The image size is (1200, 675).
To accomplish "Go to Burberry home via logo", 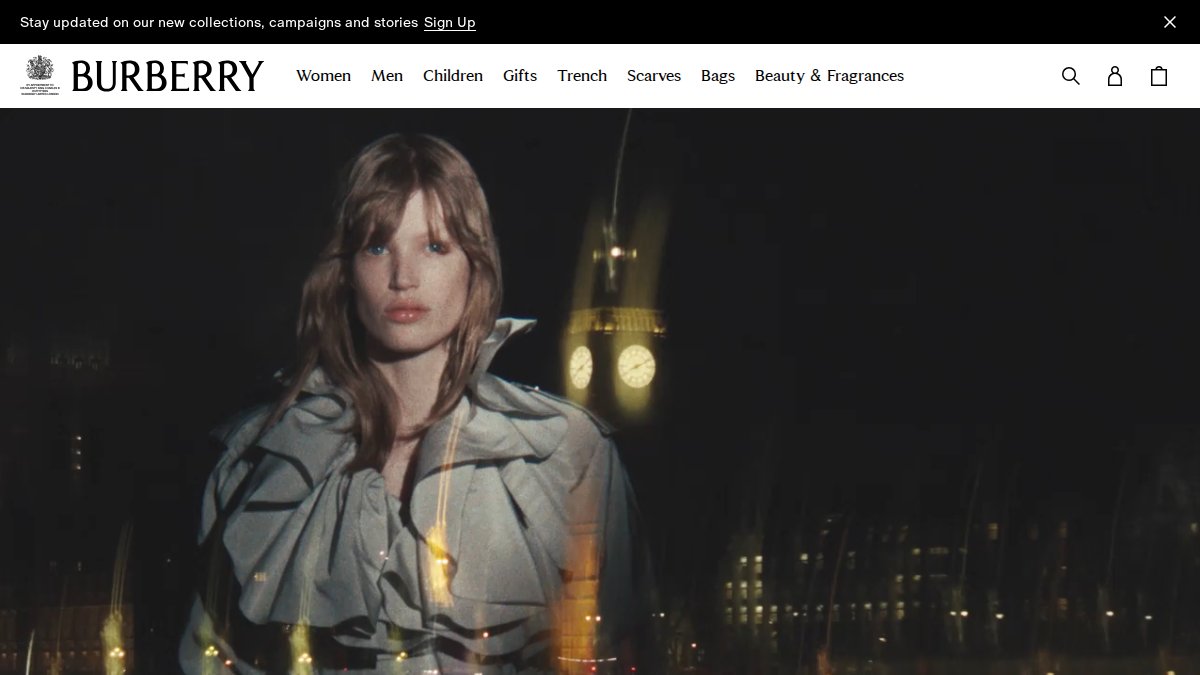I will coord(168,76).
